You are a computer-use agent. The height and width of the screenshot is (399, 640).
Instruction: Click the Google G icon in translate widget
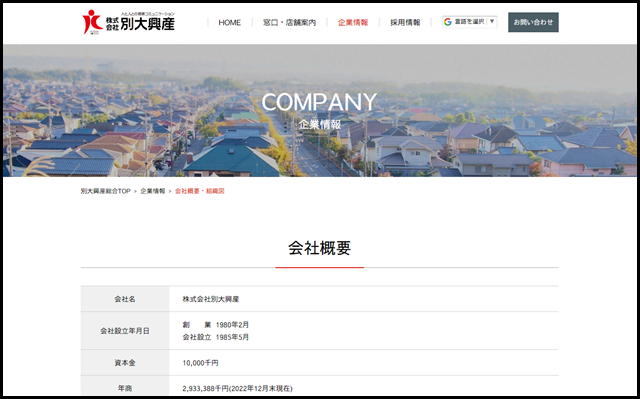tap(448, 22)
